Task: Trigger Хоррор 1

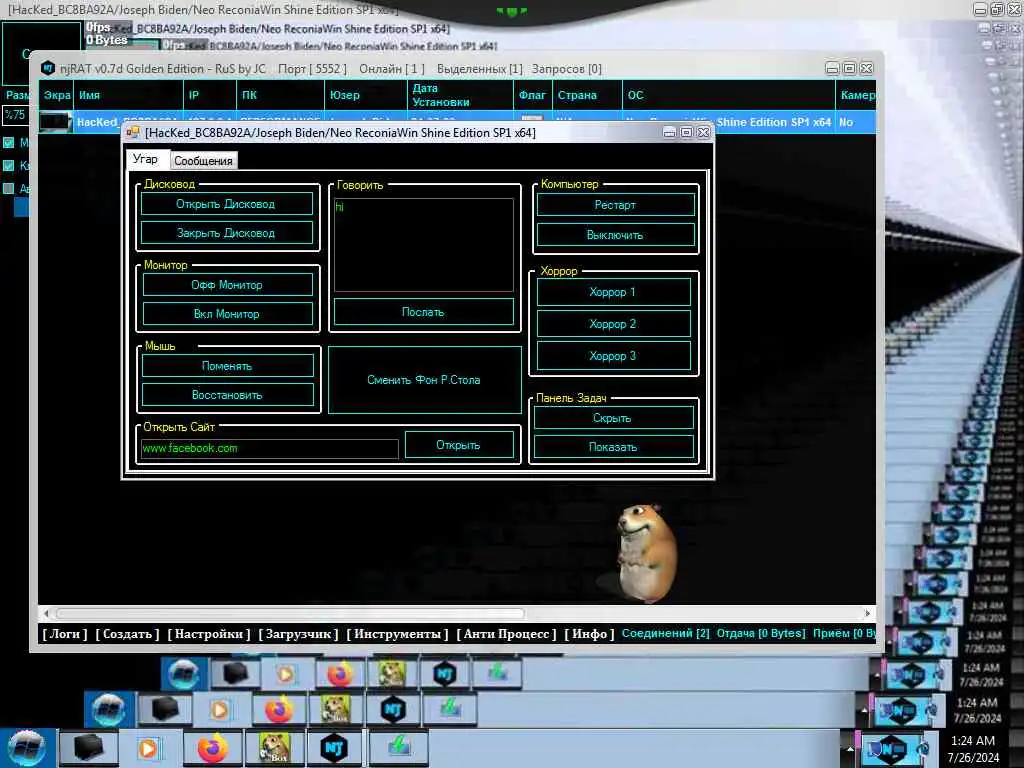Action: tap(613, 292)
